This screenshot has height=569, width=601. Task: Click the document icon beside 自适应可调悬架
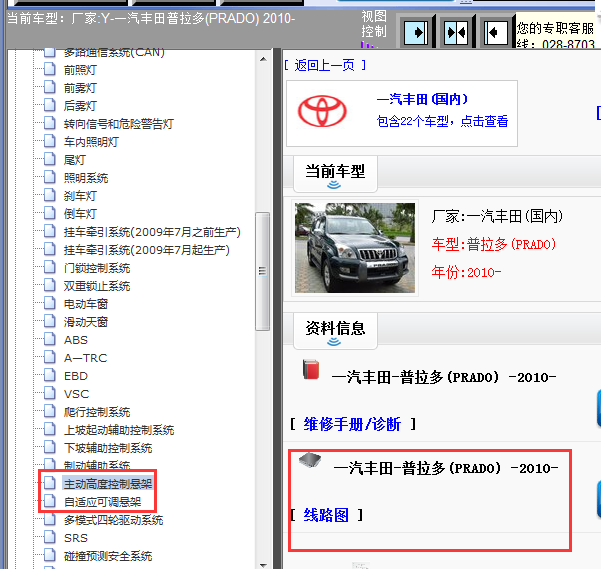click(x=49, y=502)
